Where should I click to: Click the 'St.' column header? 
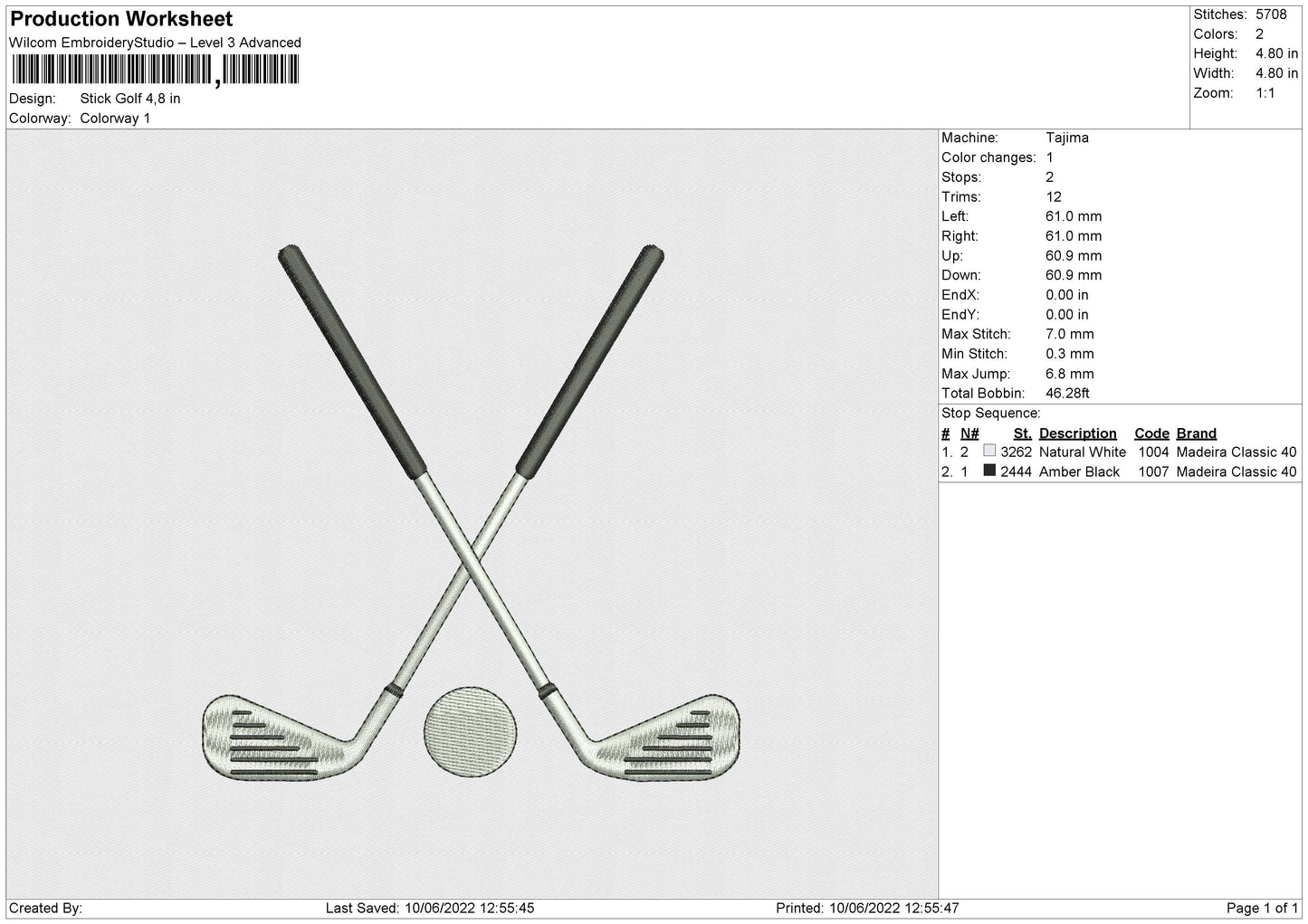pyautogui.click(x=1023, y=433)
